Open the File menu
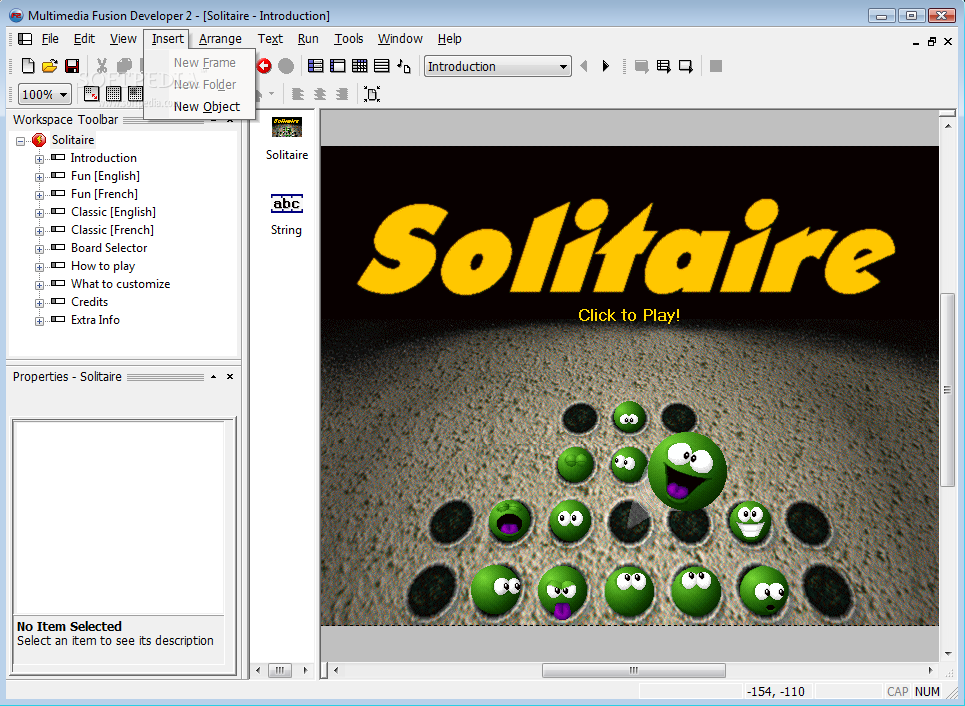Screen dimensions: 965x706 50,39
